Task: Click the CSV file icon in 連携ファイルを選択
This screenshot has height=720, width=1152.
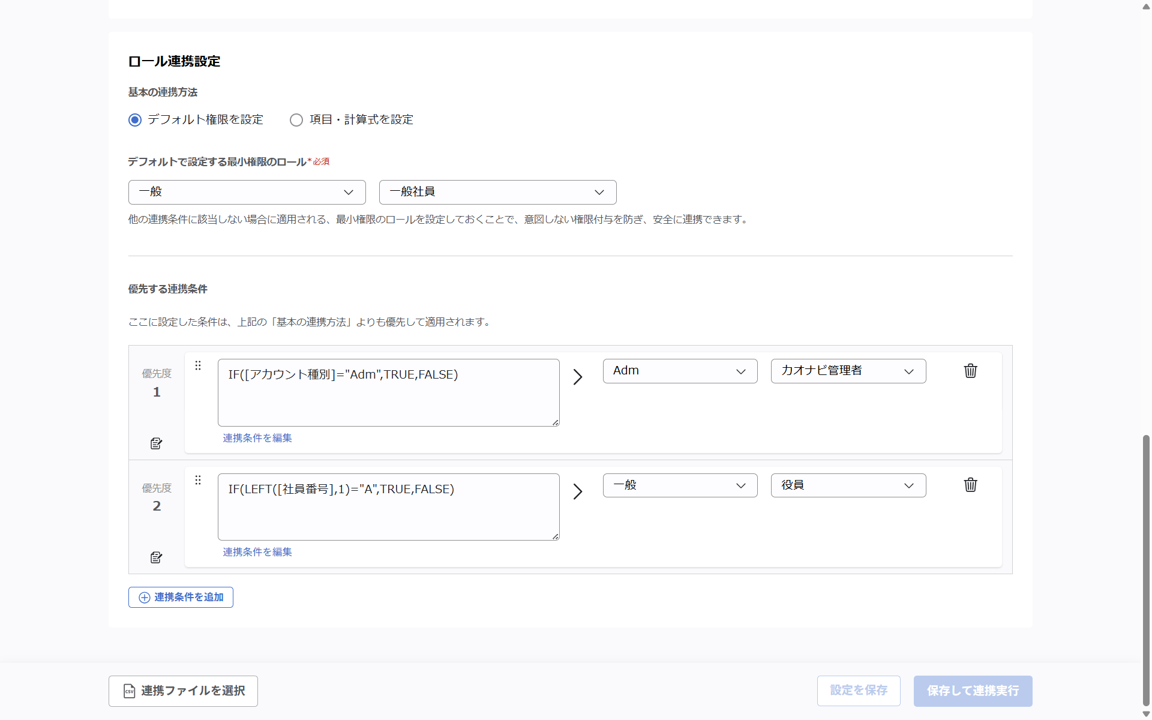Action: pos(129,691)
